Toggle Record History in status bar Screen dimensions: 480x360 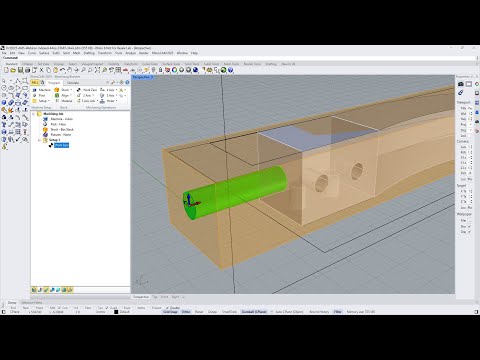pos(319,312)
